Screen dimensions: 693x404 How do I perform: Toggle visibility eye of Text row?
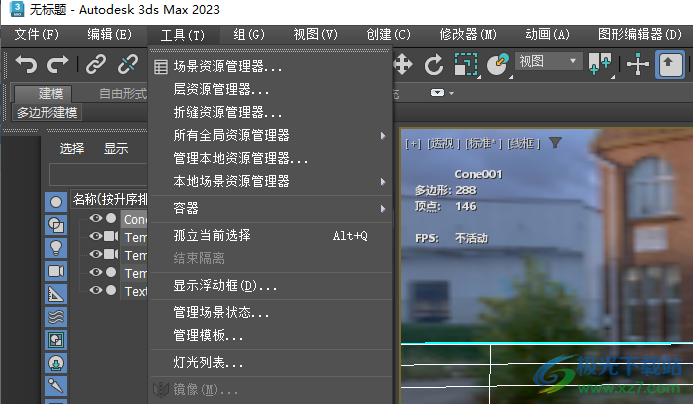click(95, 290)
